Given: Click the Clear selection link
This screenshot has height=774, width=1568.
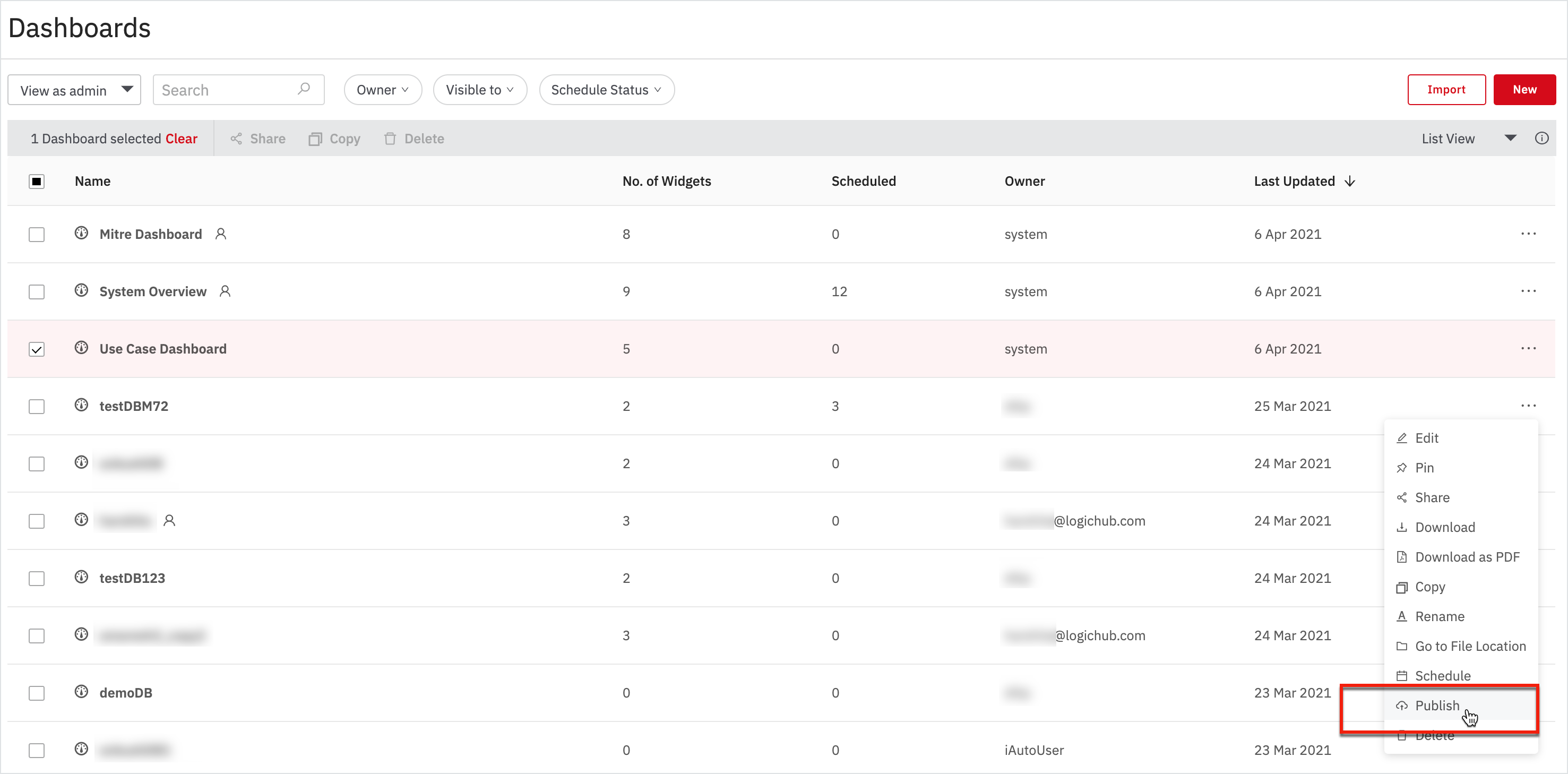Looking at the screenshot, I should [182, 139].
